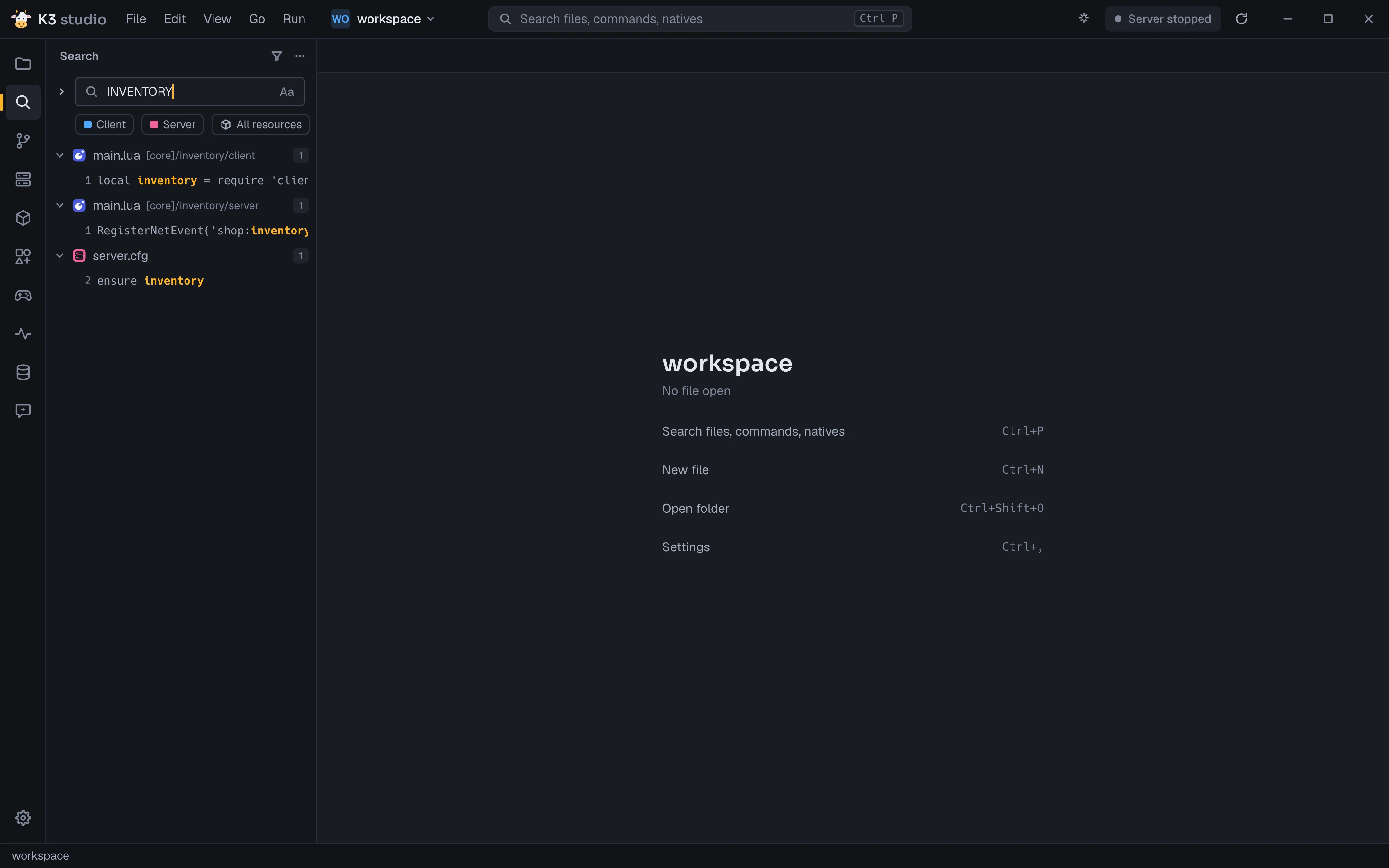Open the Run menu

[x=294, y=19]
